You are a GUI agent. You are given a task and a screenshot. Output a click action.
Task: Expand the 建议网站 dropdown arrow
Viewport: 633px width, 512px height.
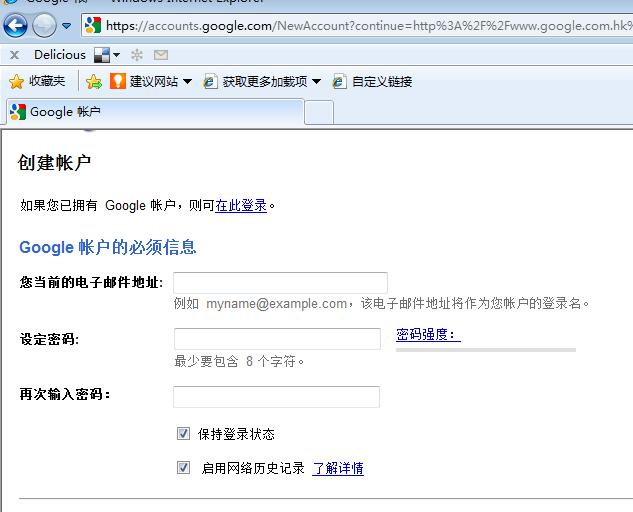click(x=187, y=82)
